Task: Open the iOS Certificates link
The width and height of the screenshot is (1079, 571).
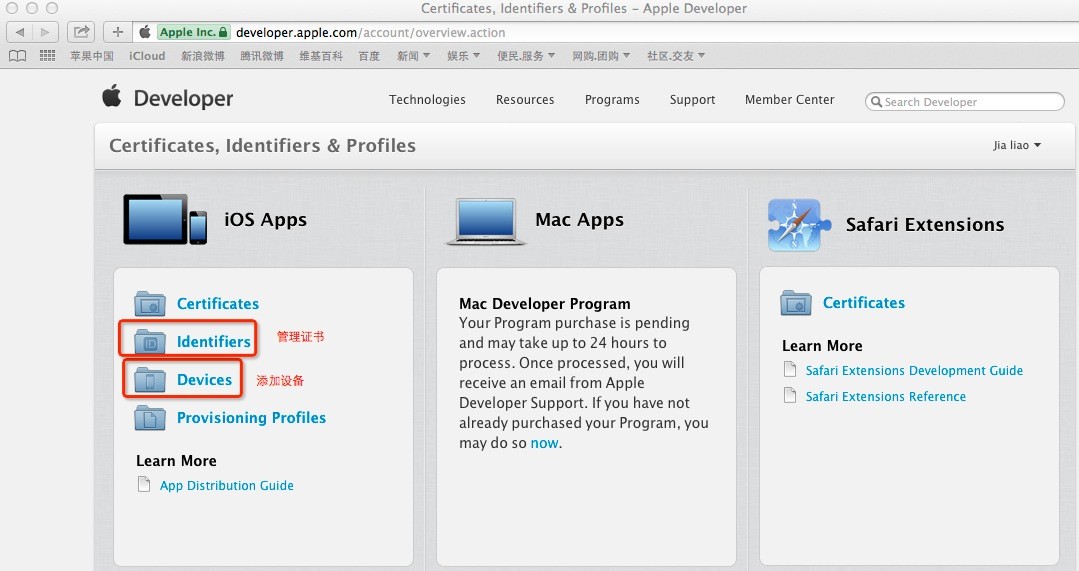Action: point(218,303)
